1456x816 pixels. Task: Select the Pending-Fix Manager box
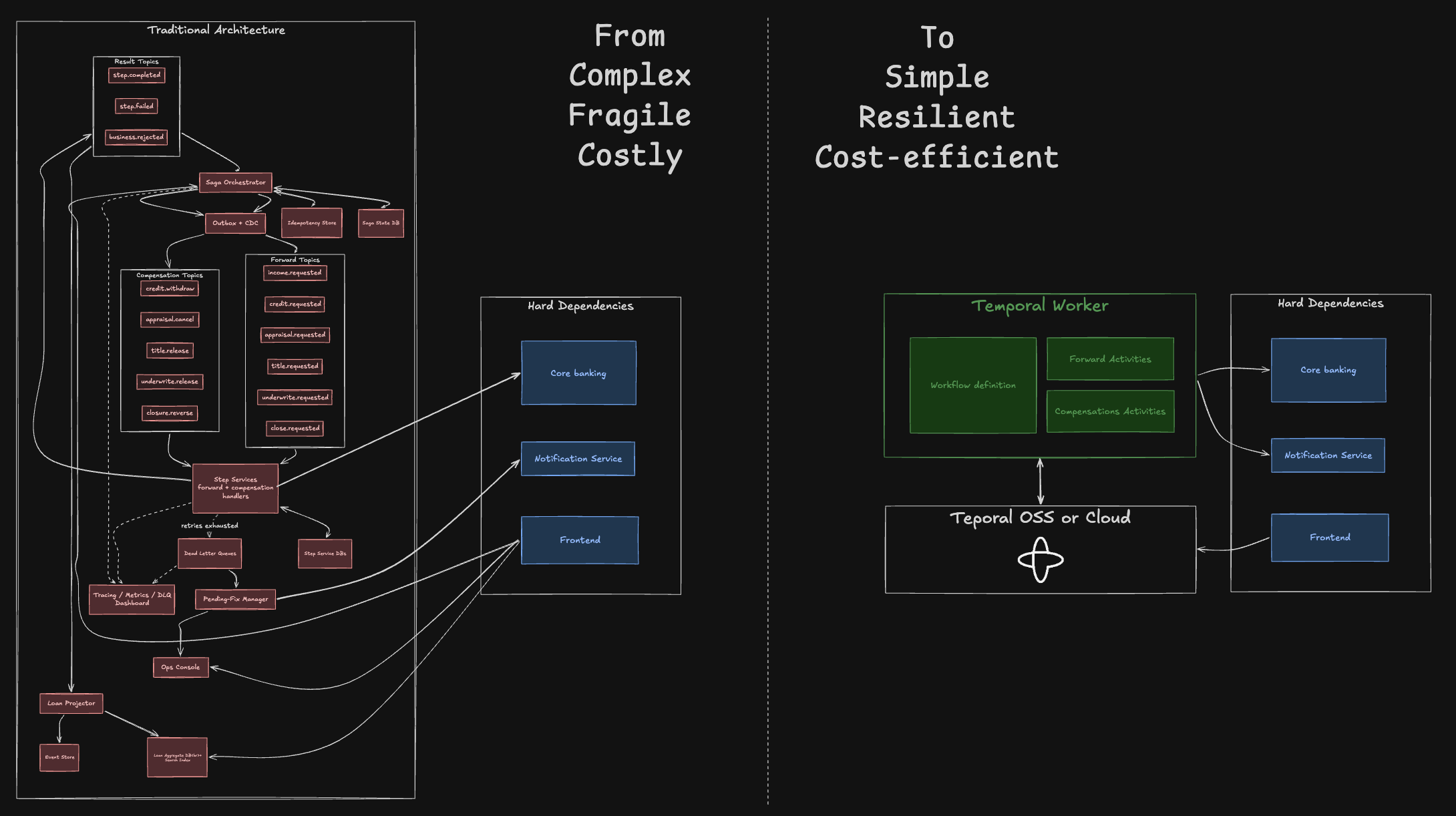(x=235, y=599)
